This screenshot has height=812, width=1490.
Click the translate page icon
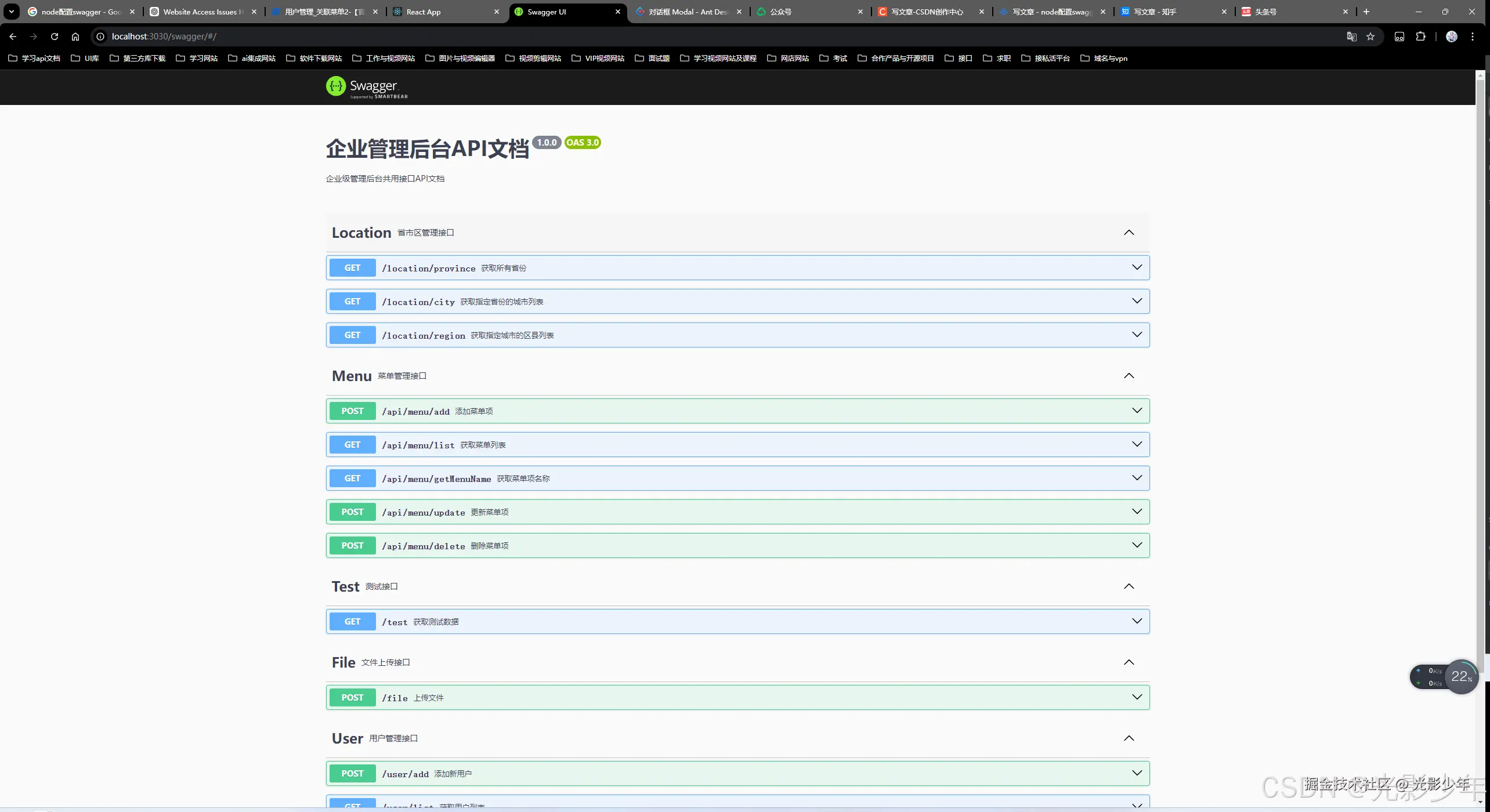1351,37
